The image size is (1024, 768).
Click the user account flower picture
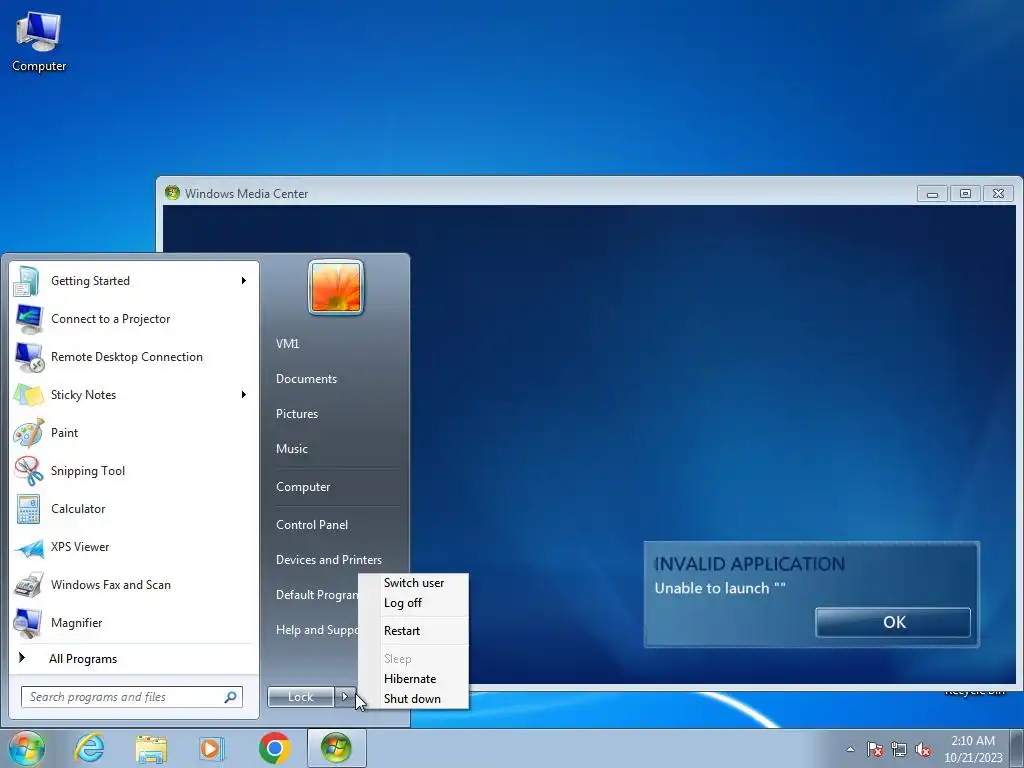(x=336, y=287)
